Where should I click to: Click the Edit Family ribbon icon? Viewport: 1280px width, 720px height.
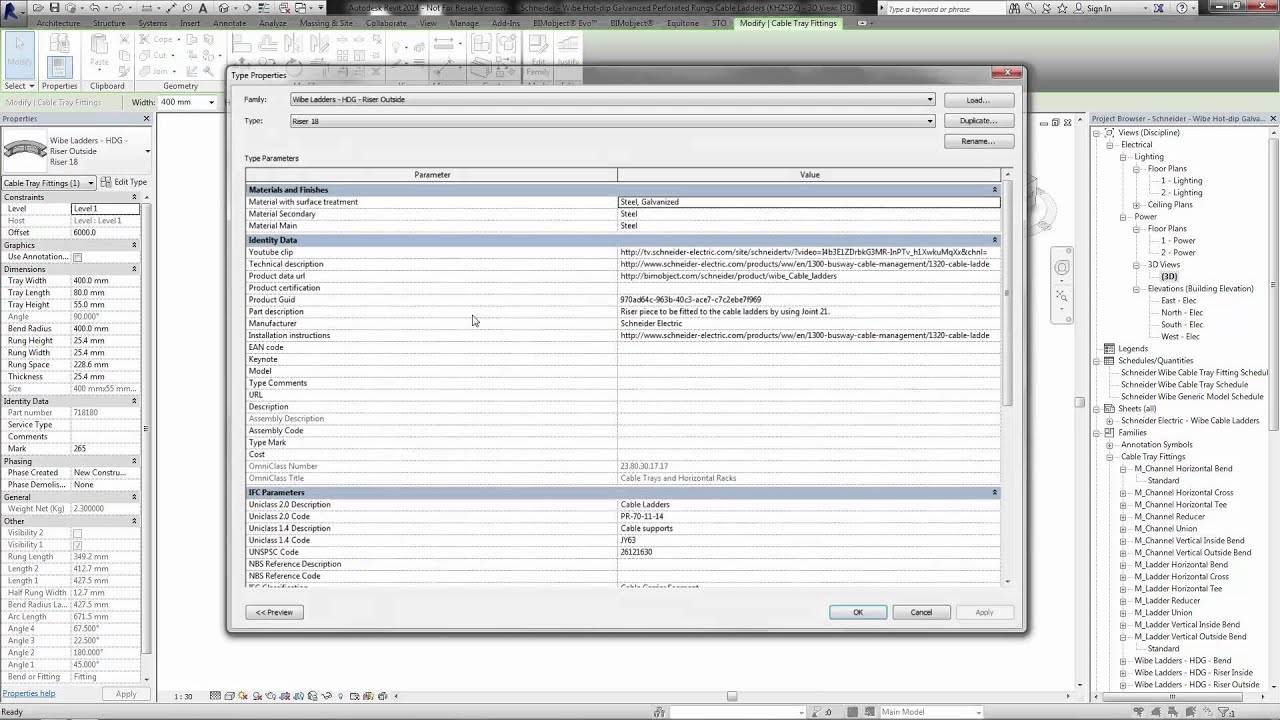click(538, 54)
